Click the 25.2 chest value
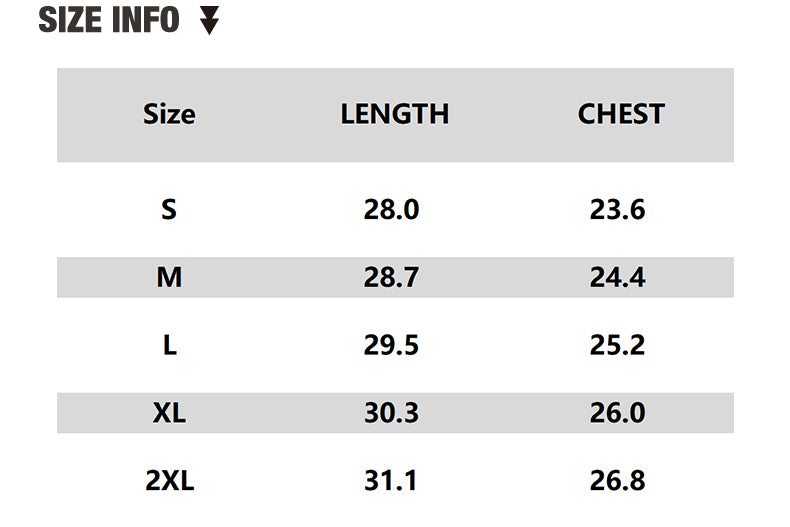790x527 pixels. (617, 346)
